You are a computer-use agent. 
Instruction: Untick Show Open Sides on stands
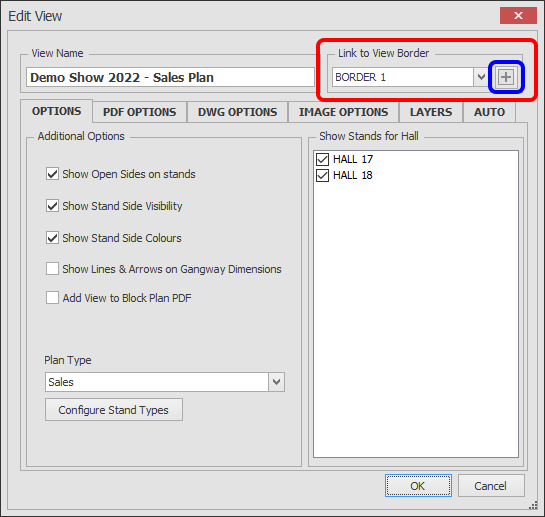(x=52, y=173)
